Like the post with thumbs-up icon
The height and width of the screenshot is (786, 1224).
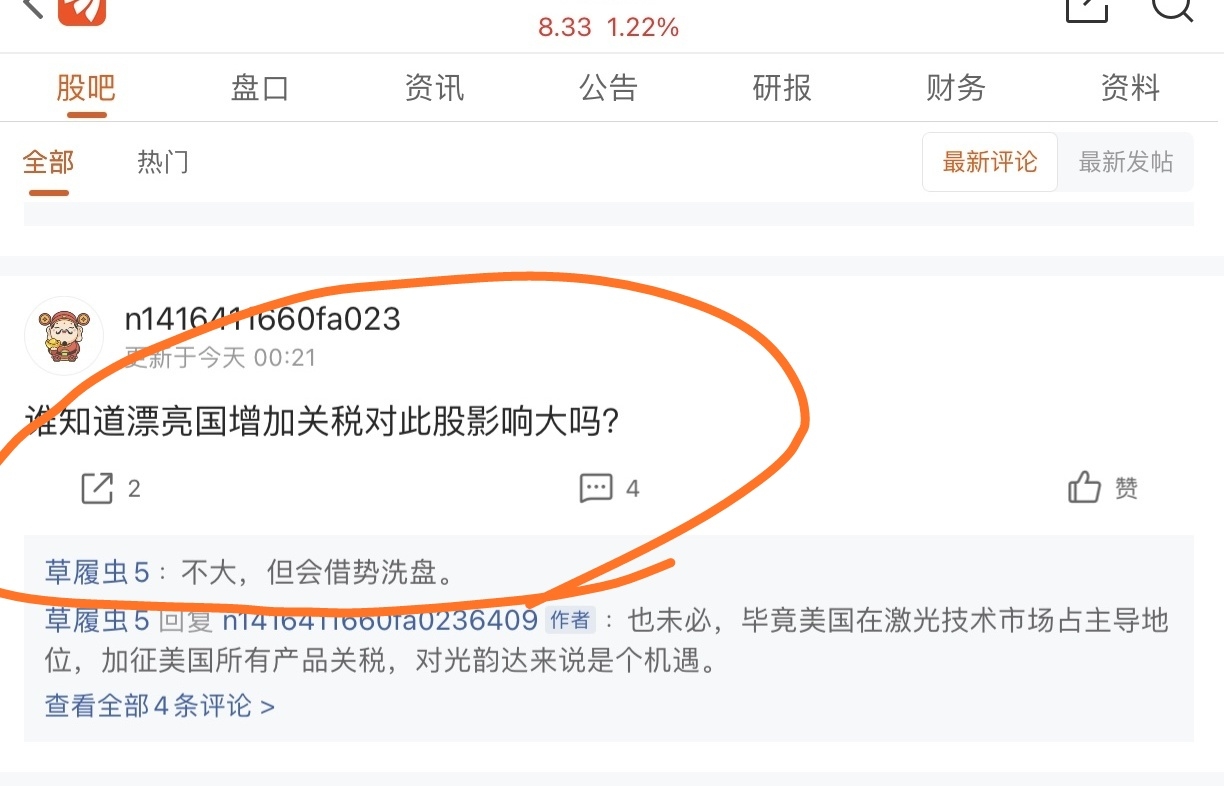[x=1084, y=488]
